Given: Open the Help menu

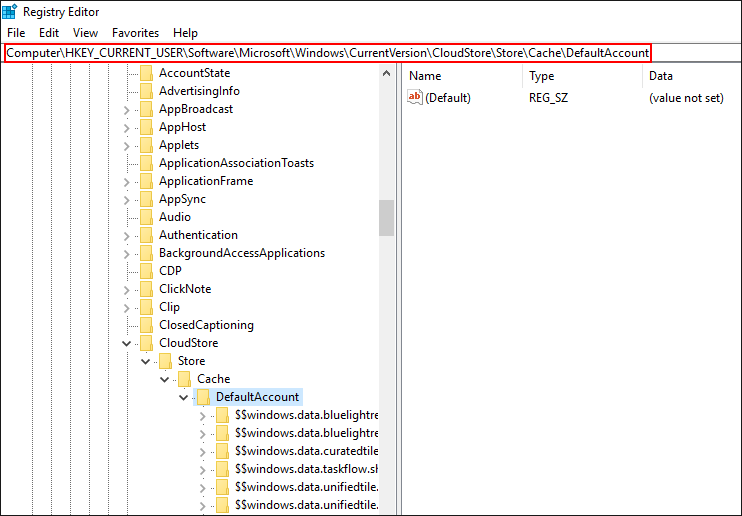Looking at the screenshot, I should pos(185,33).
